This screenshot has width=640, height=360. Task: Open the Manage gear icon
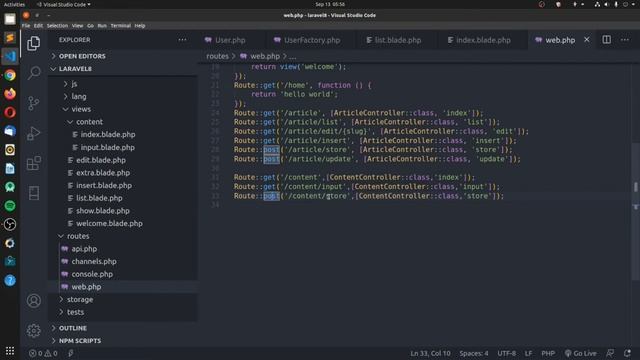click(x=33, y=331)
